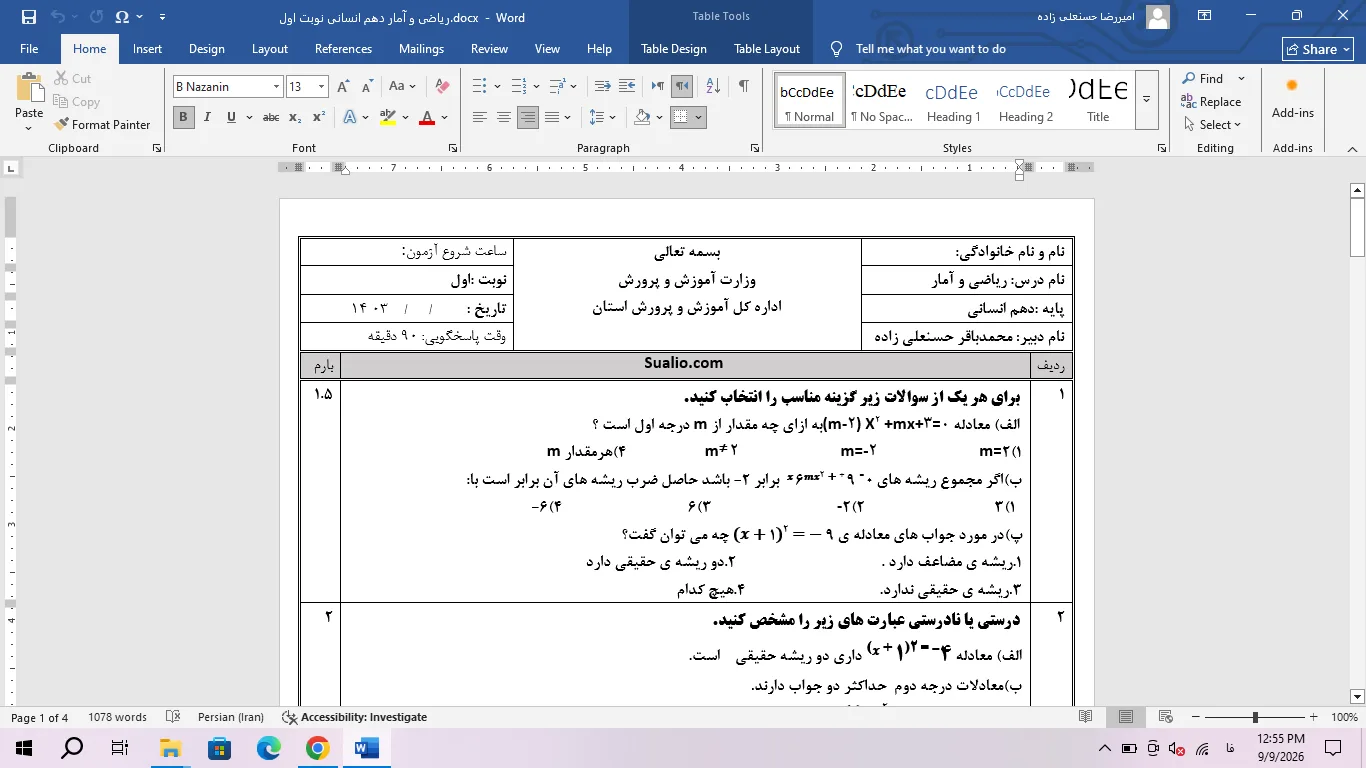
Task: Click Accessibility: Investigate in status bar
Action: pos(355,717)
